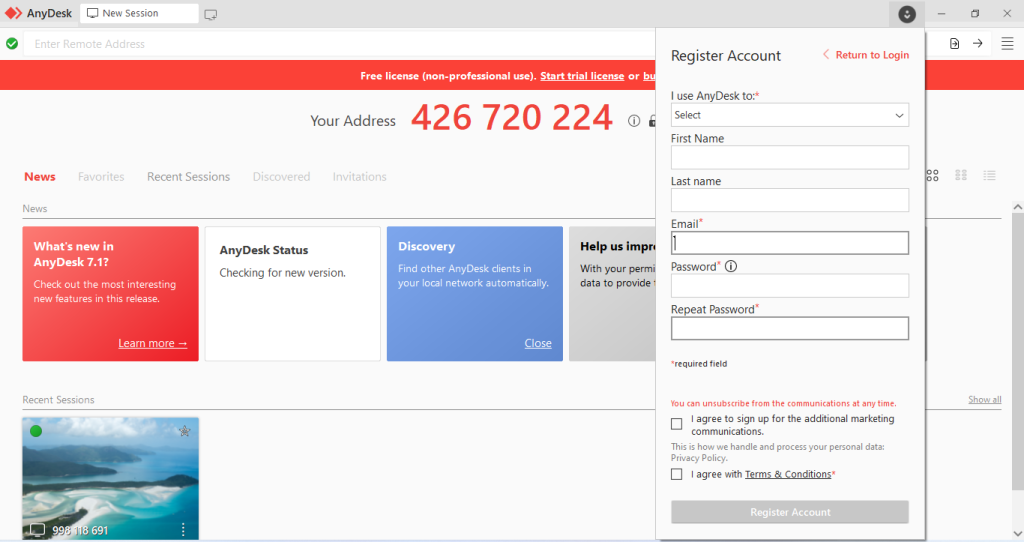The image size is (1024, 542).
Task: Switch to list view
Action: tap(989, 176)
